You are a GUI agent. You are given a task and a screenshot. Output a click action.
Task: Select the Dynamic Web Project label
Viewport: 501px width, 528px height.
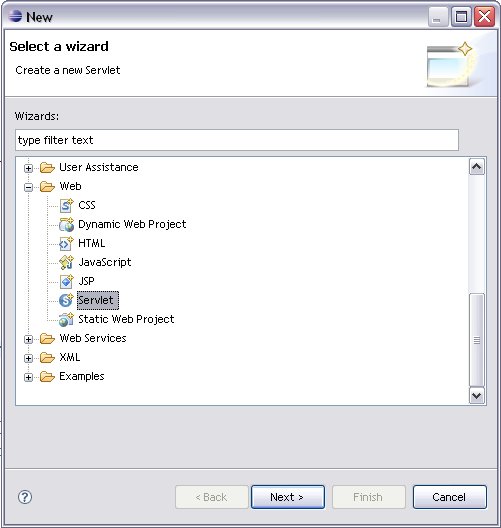tap(132, 224)
